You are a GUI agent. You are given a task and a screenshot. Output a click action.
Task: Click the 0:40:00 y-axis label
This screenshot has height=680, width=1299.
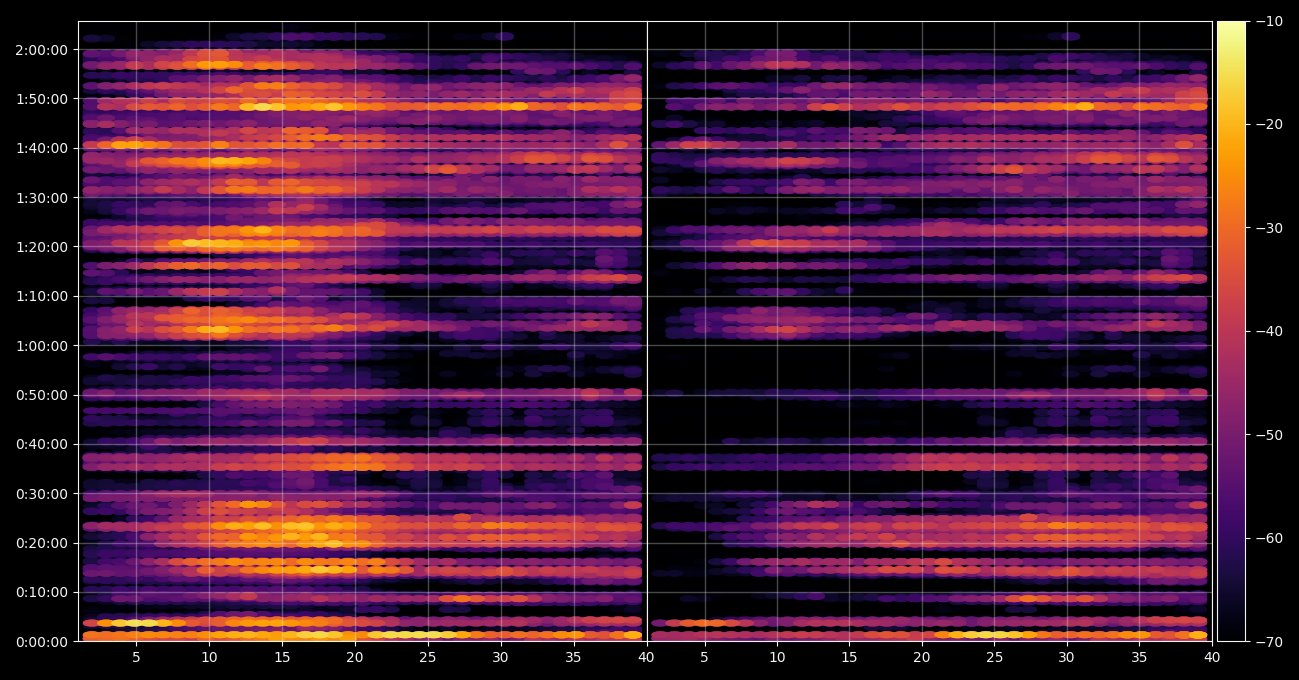[x=41, y=444]
